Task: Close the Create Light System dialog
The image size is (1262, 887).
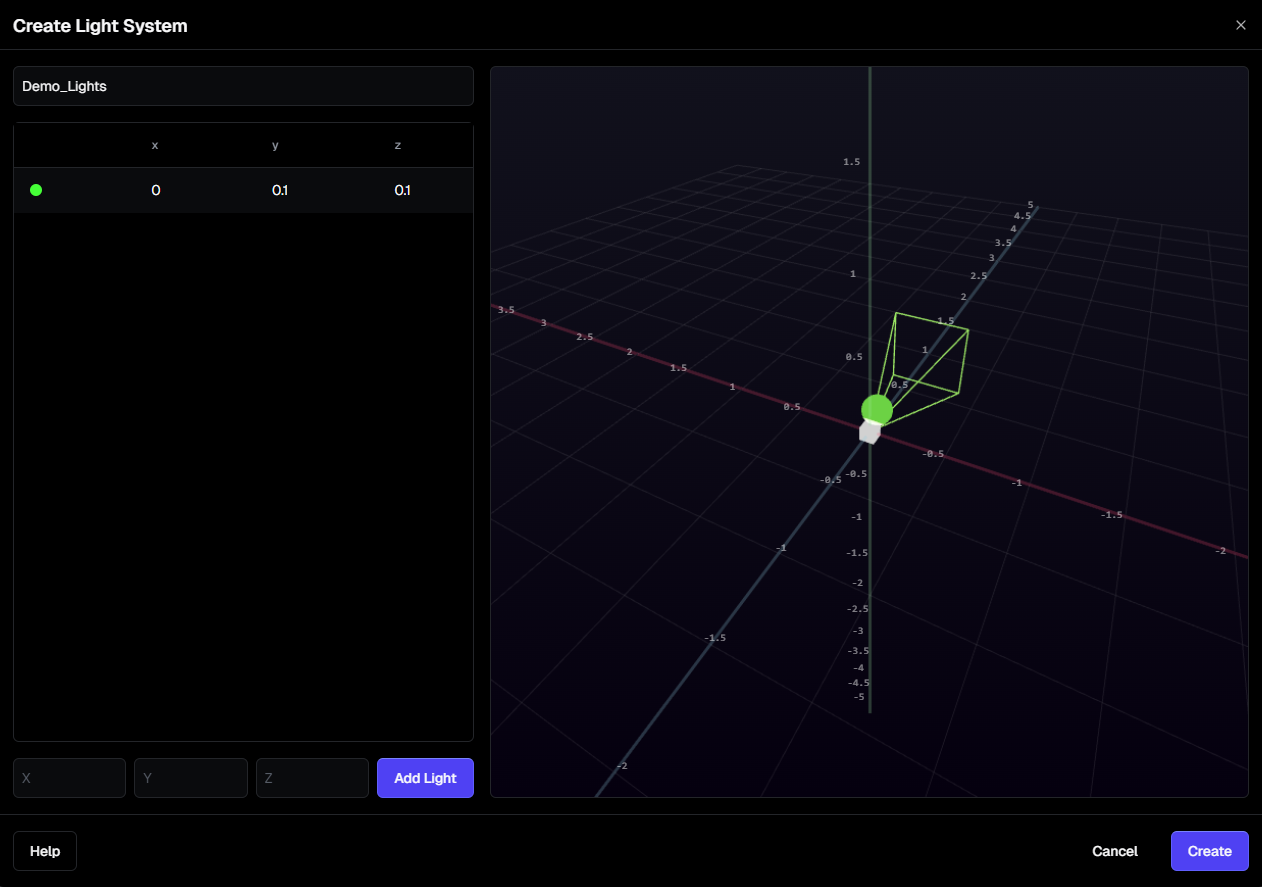Action: point(1240,25)
